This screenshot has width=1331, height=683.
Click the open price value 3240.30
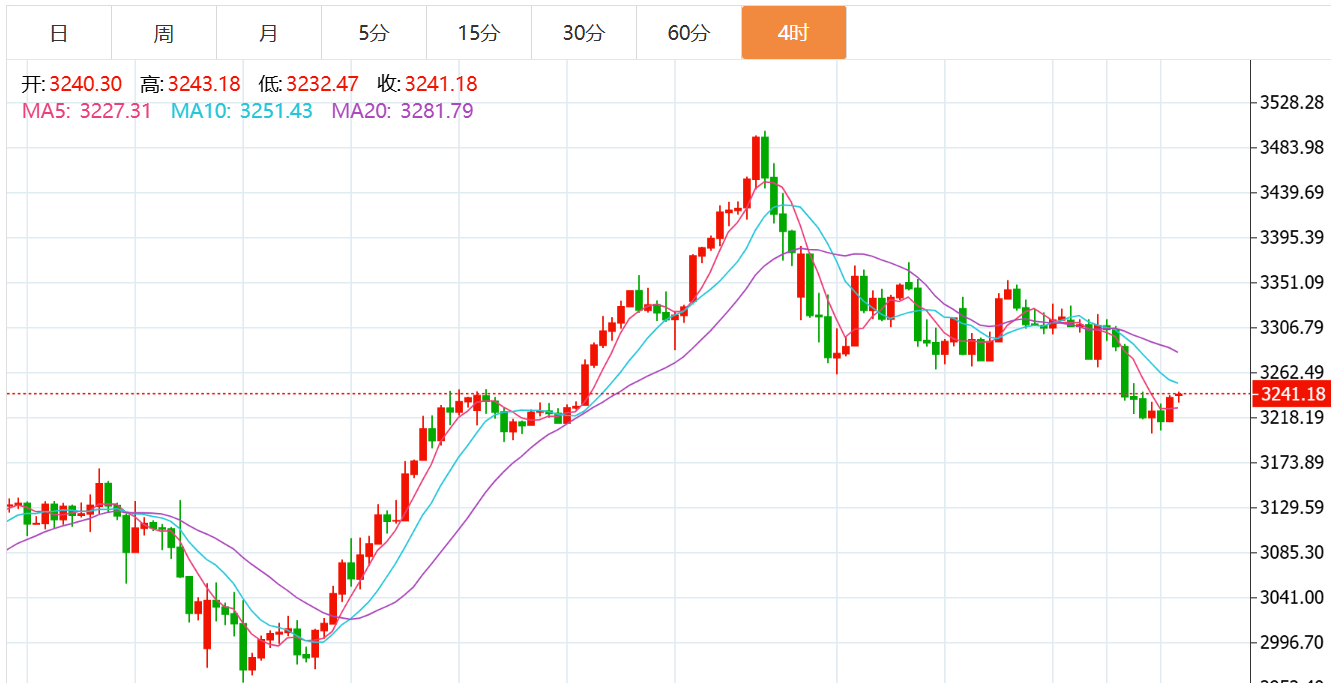86,85
